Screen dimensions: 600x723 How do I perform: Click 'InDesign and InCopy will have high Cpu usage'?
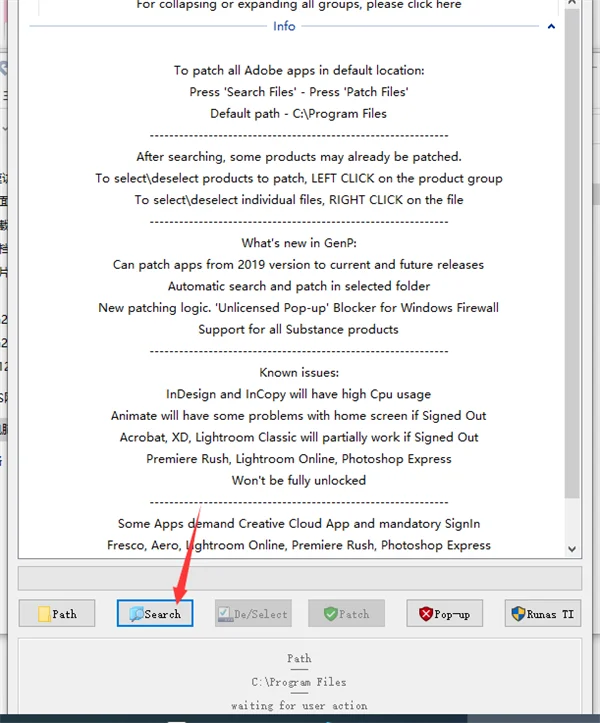[298, 394]
